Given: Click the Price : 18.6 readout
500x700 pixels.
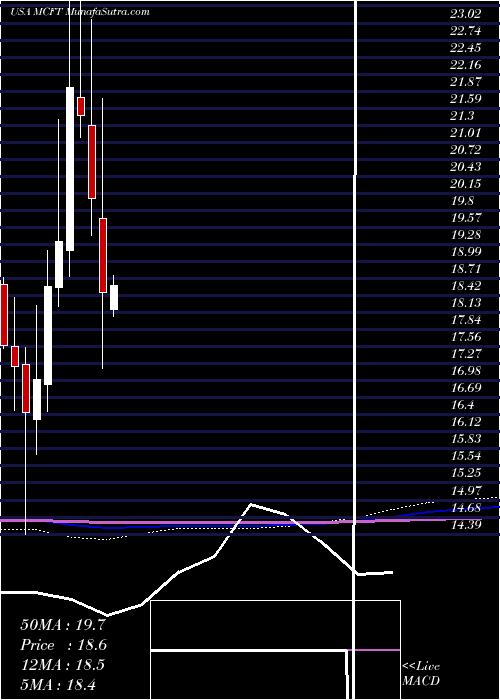Looking at the screenshot, I should tap(63, 645).
